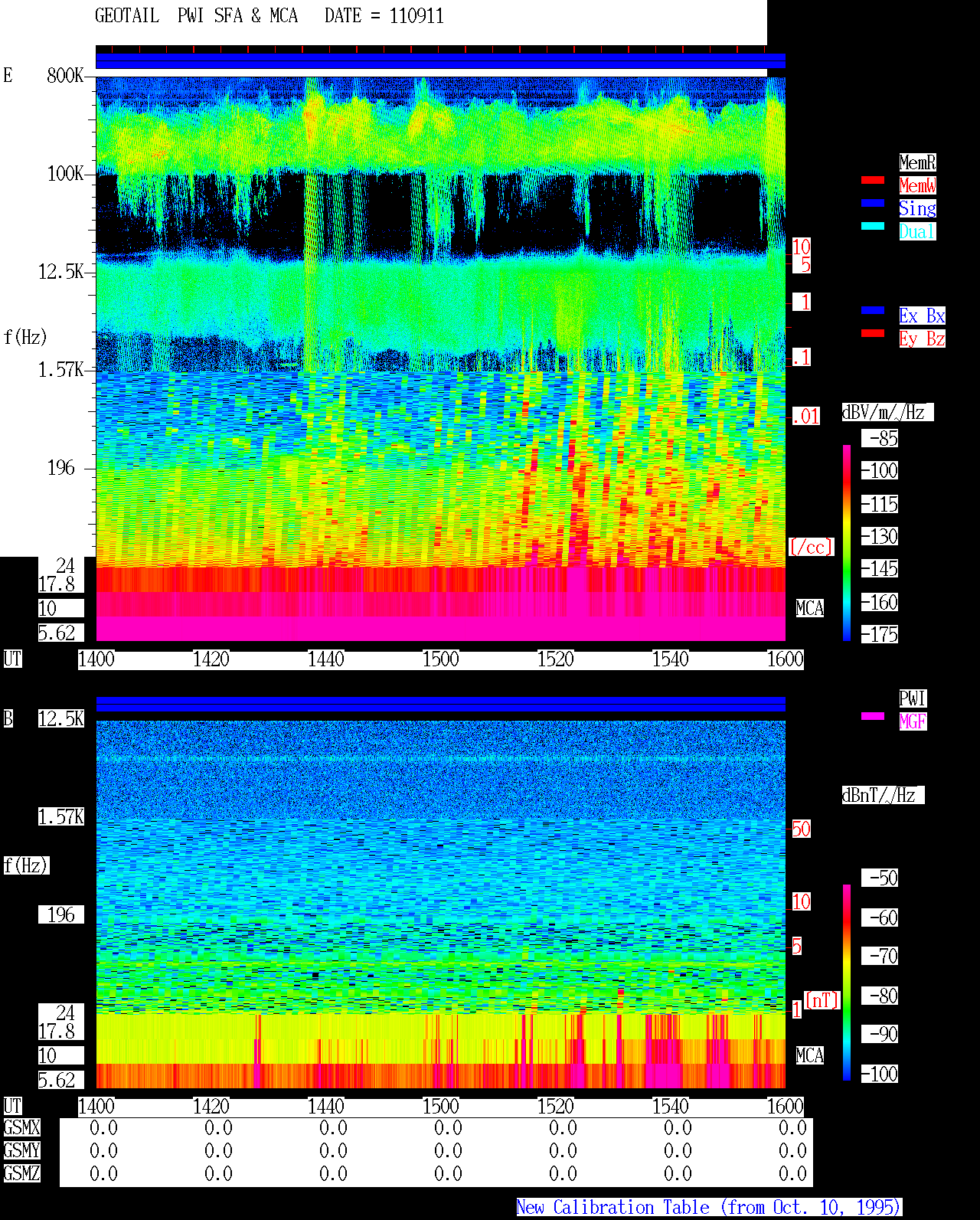The image size is (980, 1220).
Task: Click the -130 color scale value
Action: click(x=880, y=537)
